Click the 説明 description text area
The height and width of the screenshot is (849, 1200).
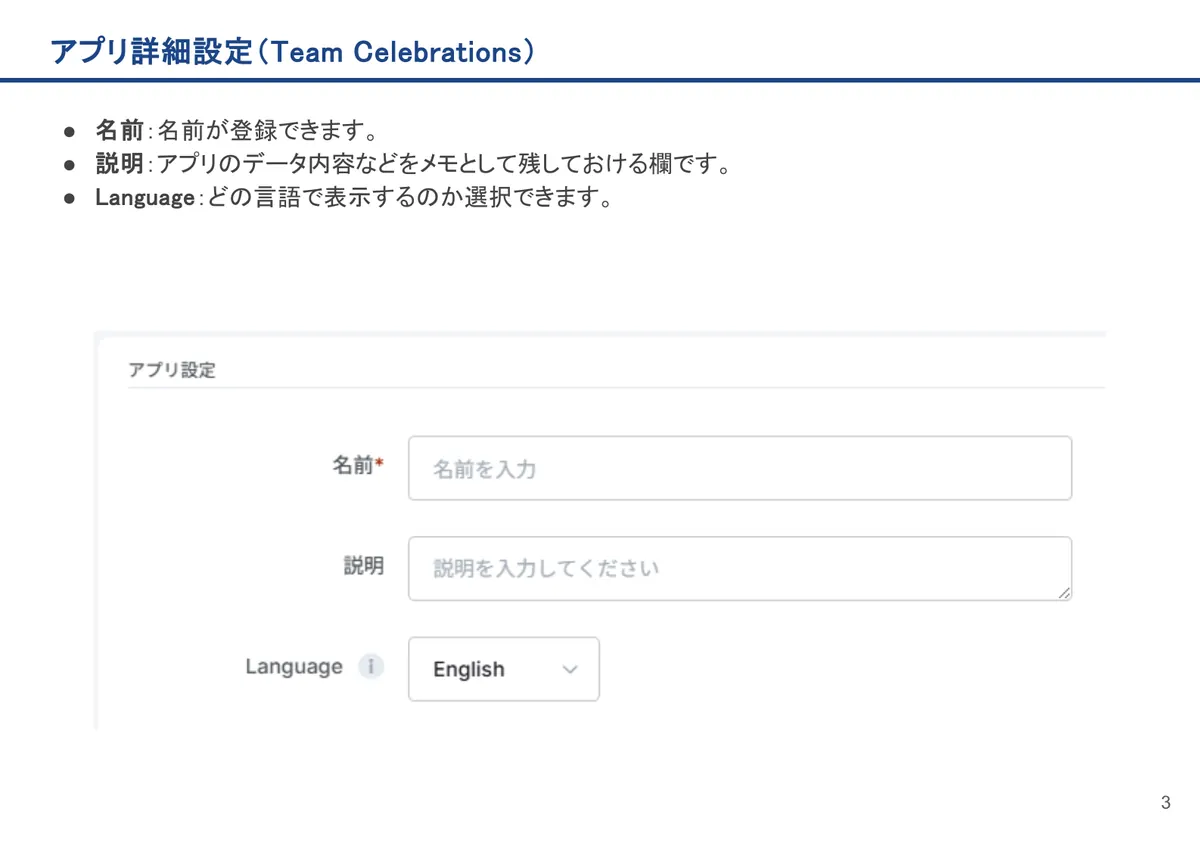click(x=740, y=568)
